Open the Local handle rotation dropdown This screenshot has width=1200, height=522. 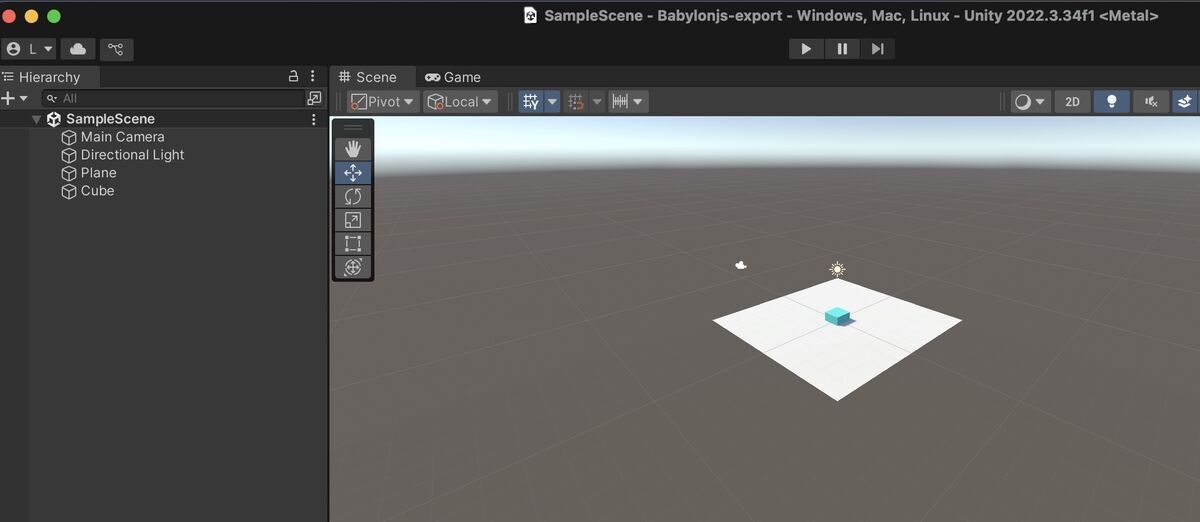pos(460,101)
